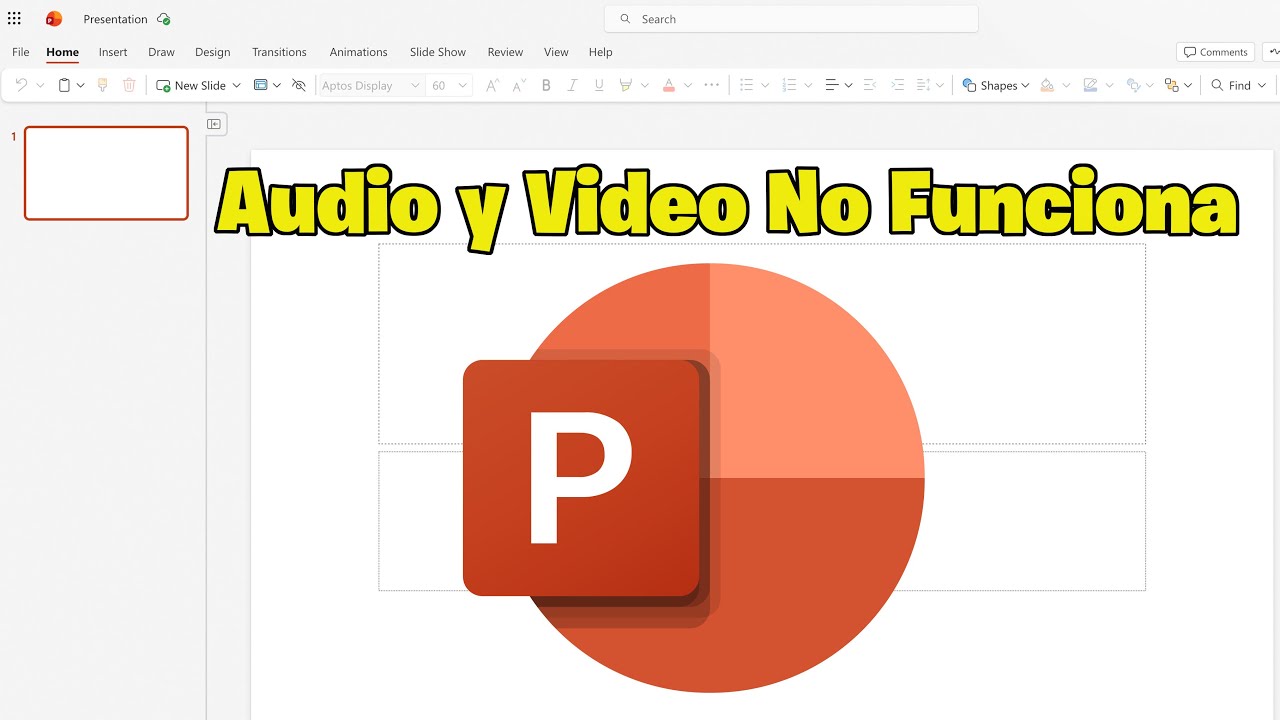The width and height of the screenshot is (1280, 720).
Task: Open the numbering style arrow
Action: [x=808, y=85]
